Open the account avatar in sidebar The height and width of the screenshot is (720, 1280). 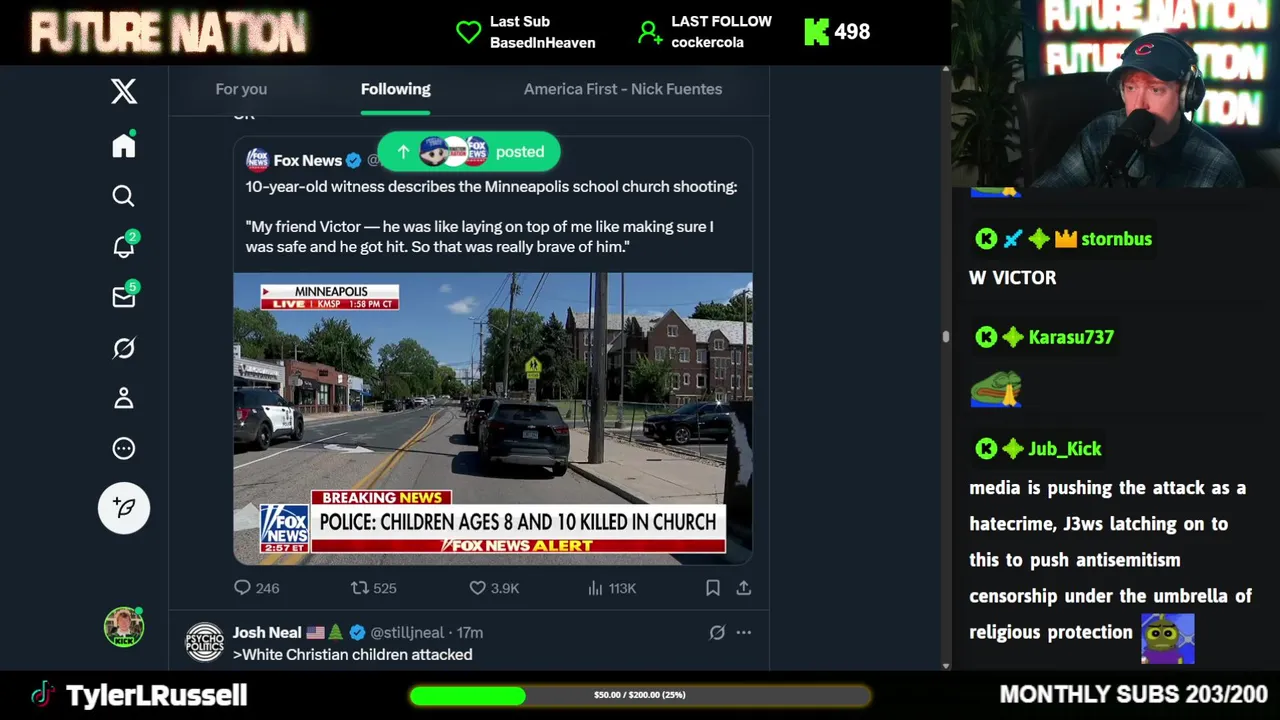point(124,627)
